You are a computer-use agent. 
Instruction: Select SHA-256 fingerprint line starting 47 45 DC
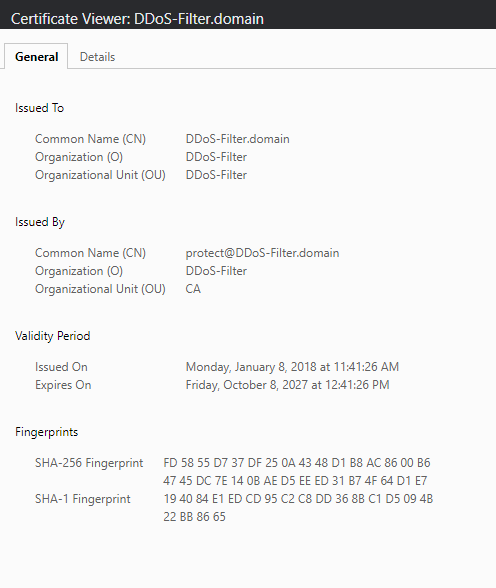(295, 481)
